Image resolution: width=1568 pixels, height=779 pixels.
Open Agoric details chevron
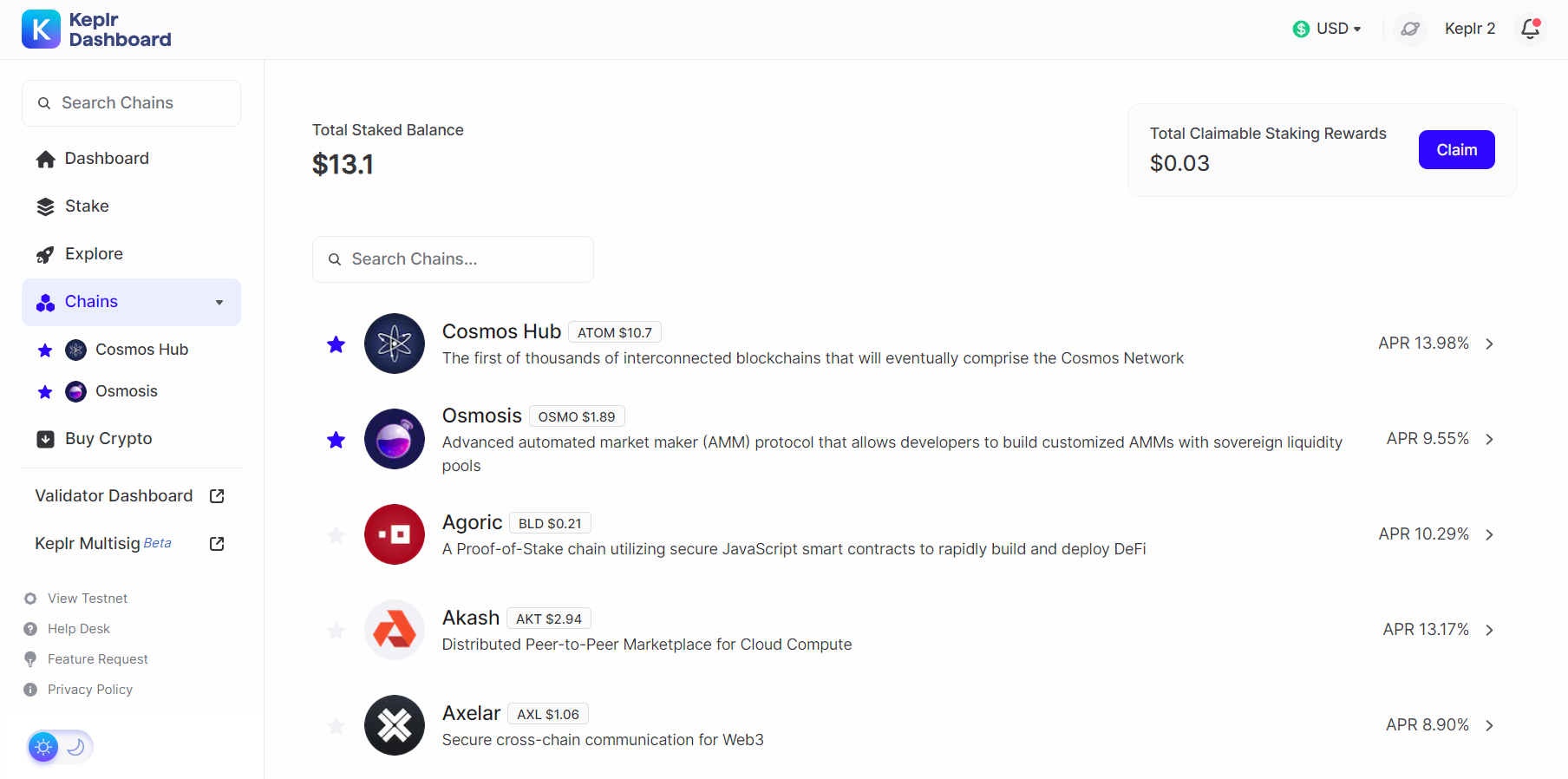pos(1489,534)
